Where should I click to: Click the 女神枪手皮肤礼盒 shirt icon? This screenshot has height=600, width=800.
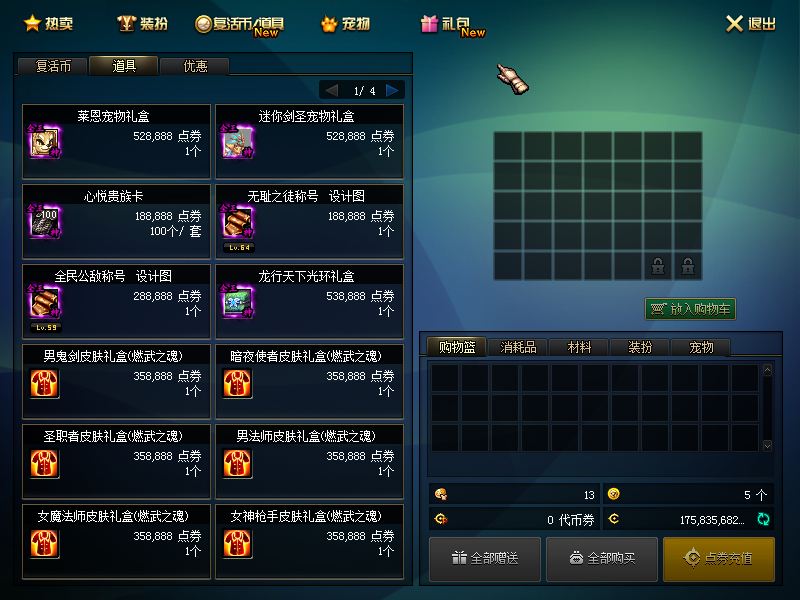(x=237, y=543)
